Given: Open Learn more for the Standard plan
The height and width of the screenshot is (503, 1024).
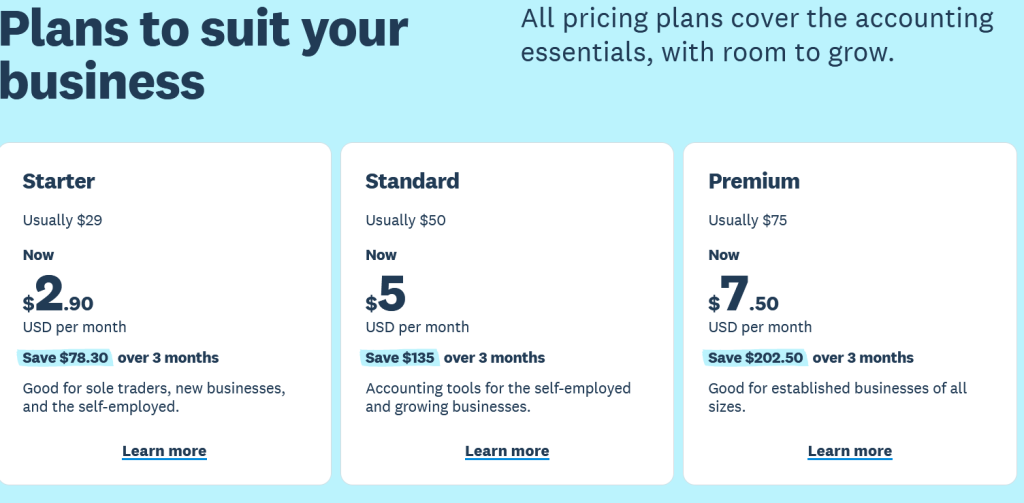Looking at the screenshot, I should (507, 451).
